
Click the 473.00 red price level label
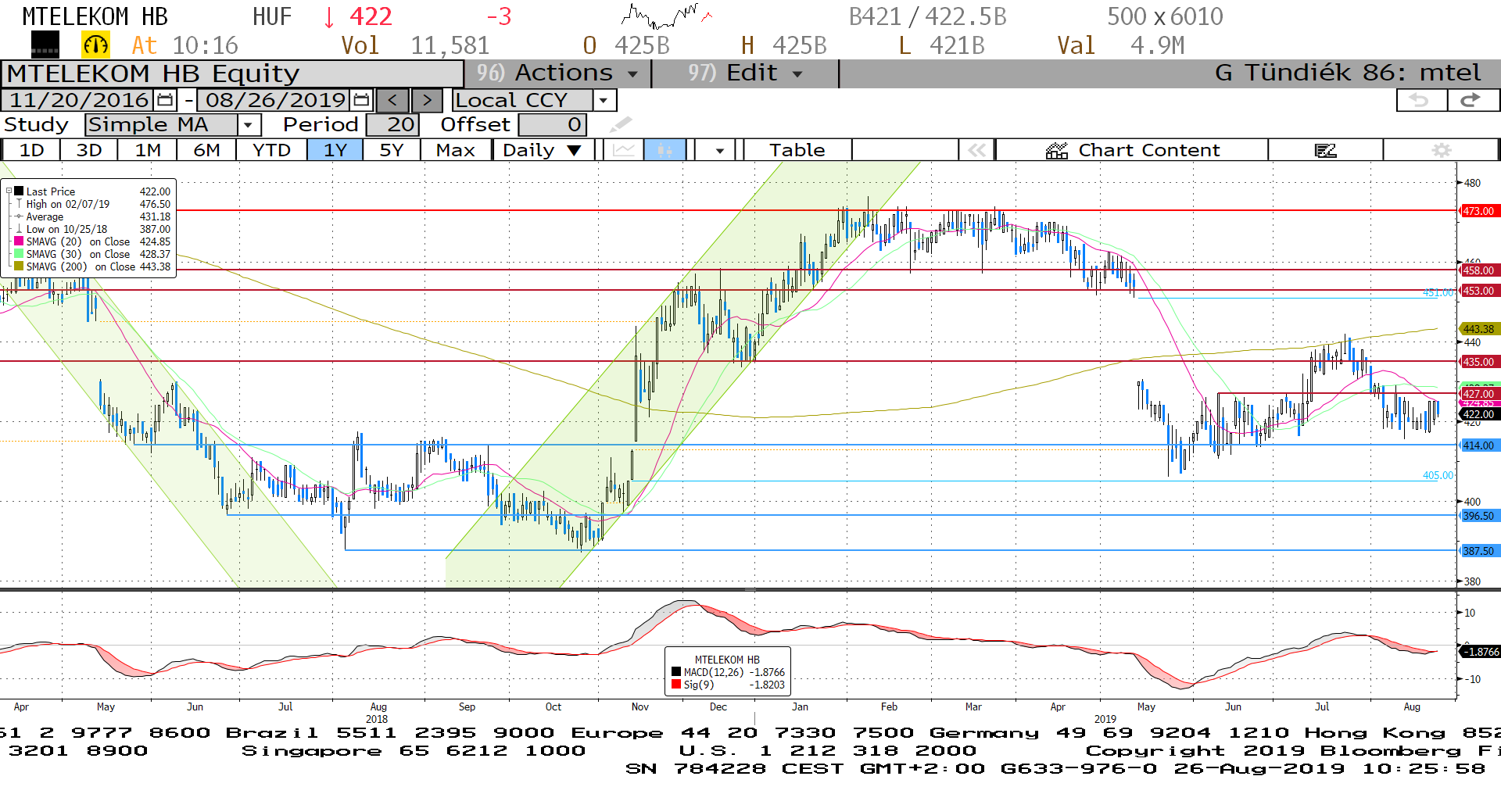pyautogui.click(x=1478, y=211)
